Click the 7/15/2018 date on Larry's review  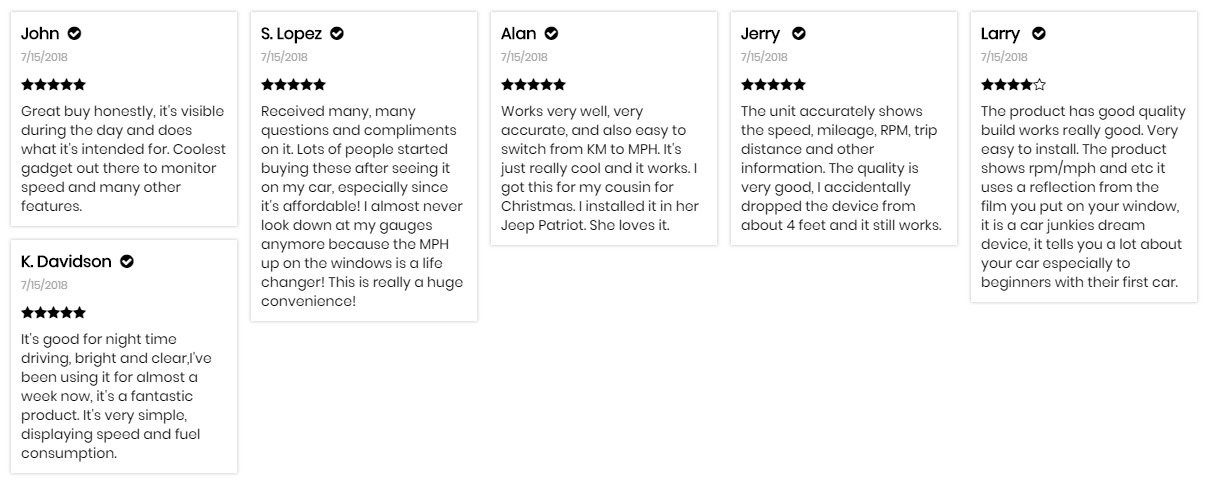[1004, 58]
